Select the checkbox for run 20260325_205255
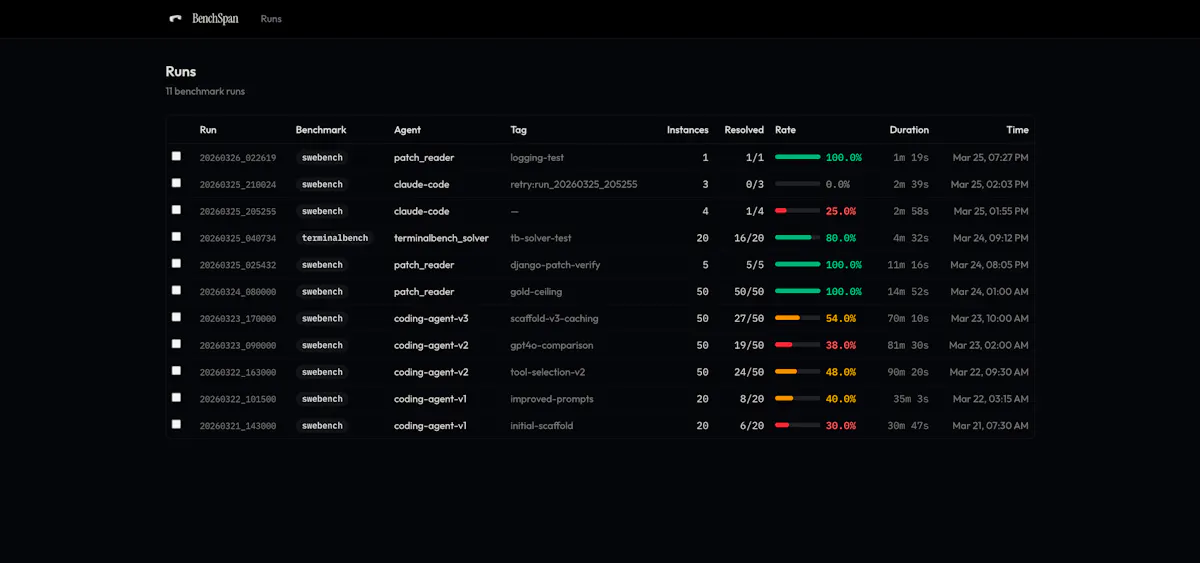Viewport: 1200px width, 563px height. (x=176, y=210)
